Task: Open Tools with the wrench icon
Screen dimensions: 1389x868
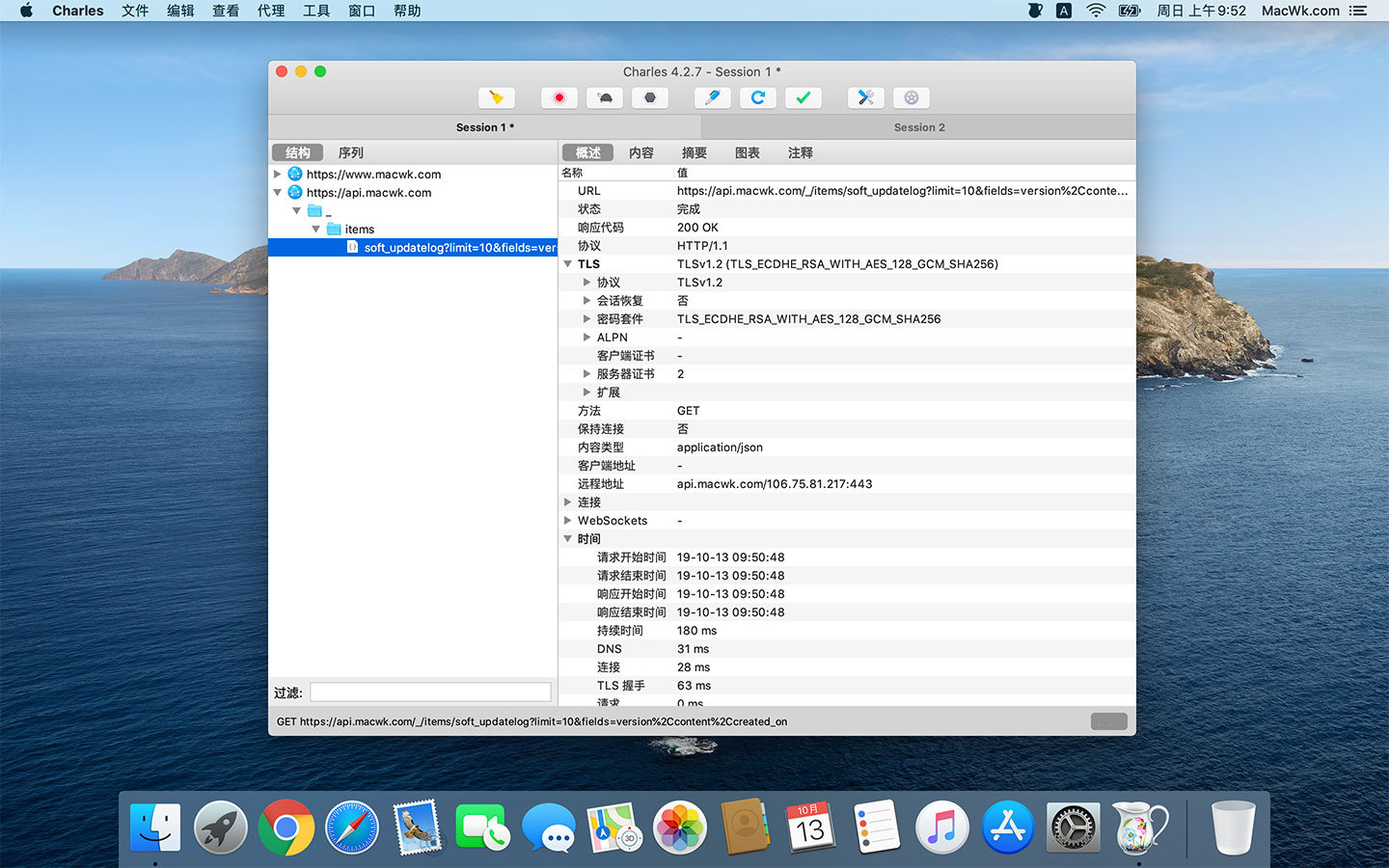Action: click(865, 97)
